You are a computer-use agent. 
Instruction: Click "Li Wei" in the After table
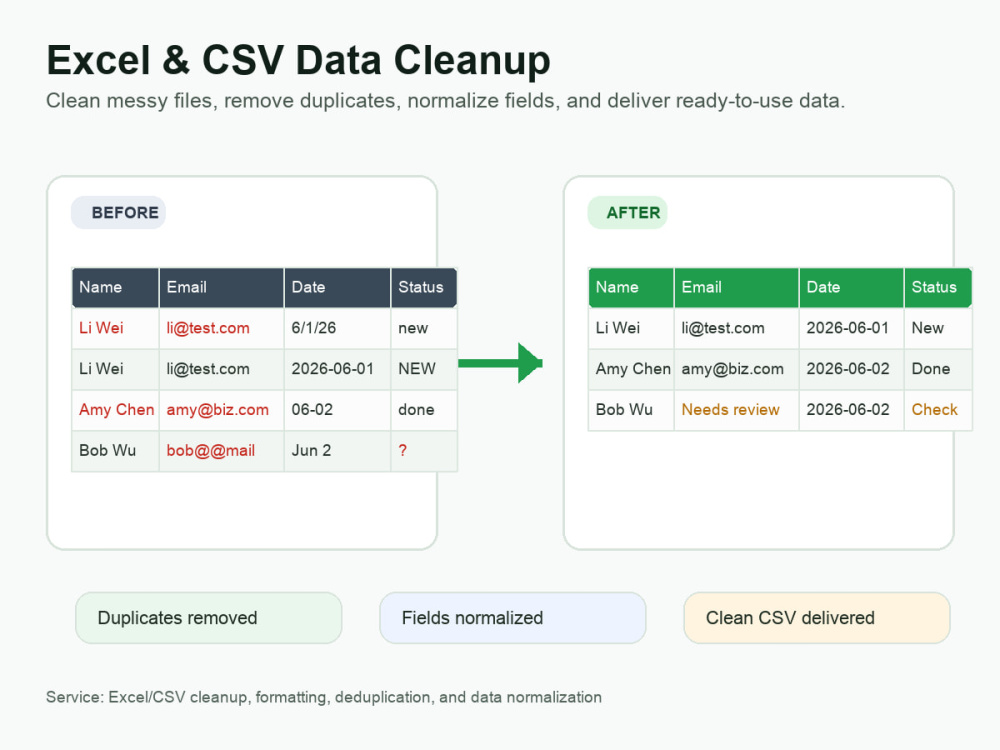[x=631, y=328]
